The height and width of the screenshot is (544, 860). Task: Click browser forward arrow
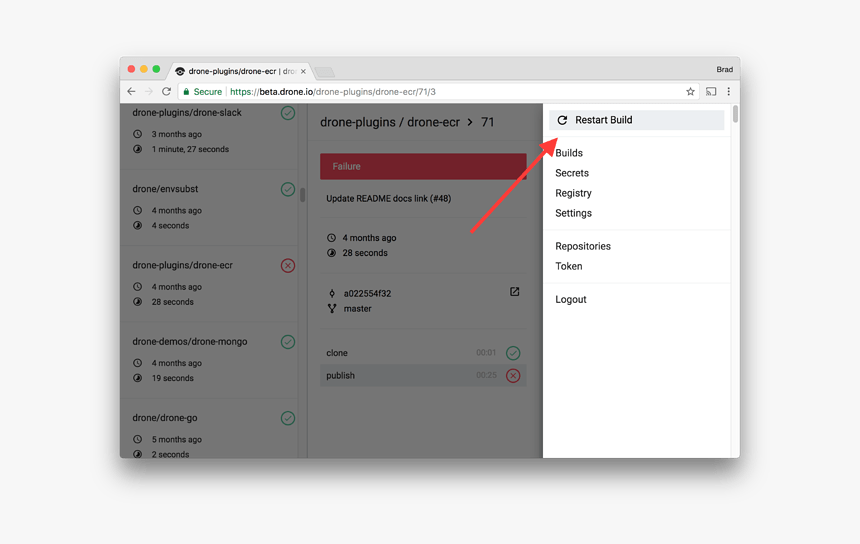(x=149, y=92)
